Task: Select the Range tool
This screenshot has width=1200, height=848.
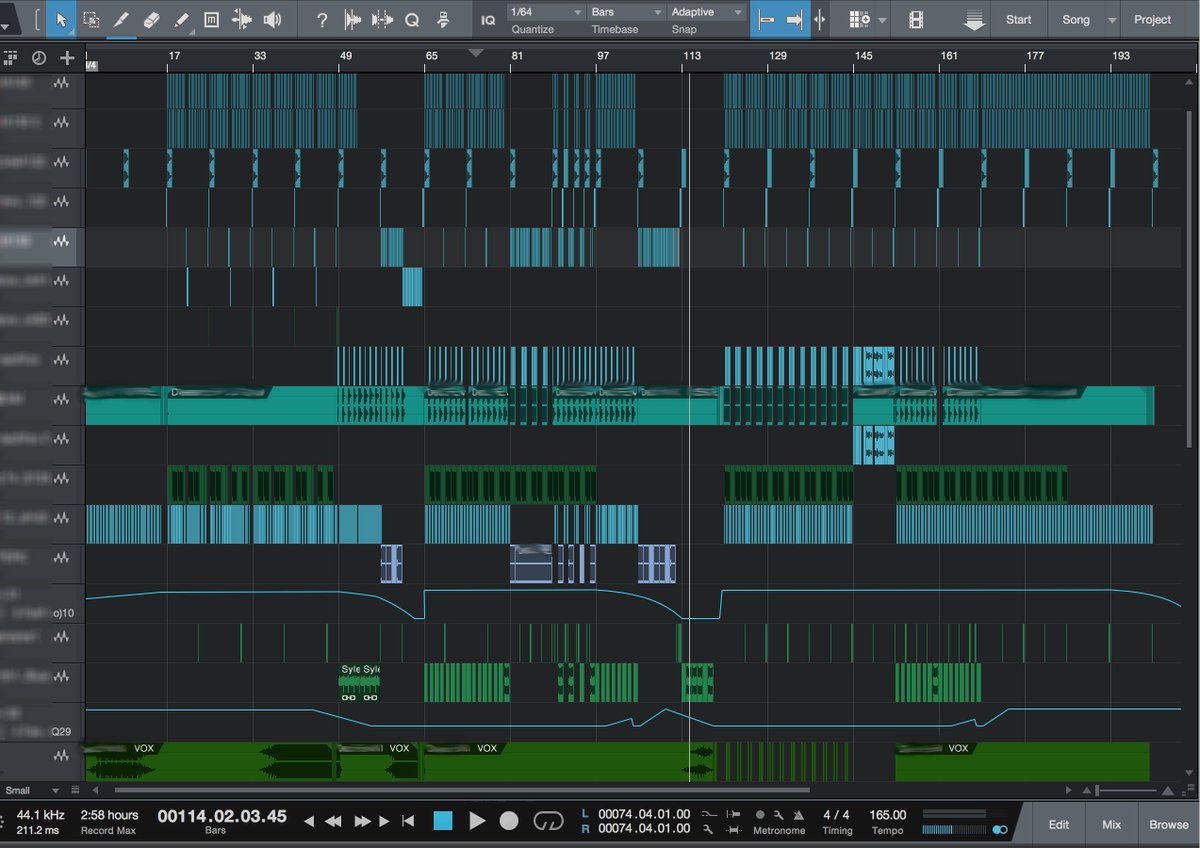Action: click(91, 19)
